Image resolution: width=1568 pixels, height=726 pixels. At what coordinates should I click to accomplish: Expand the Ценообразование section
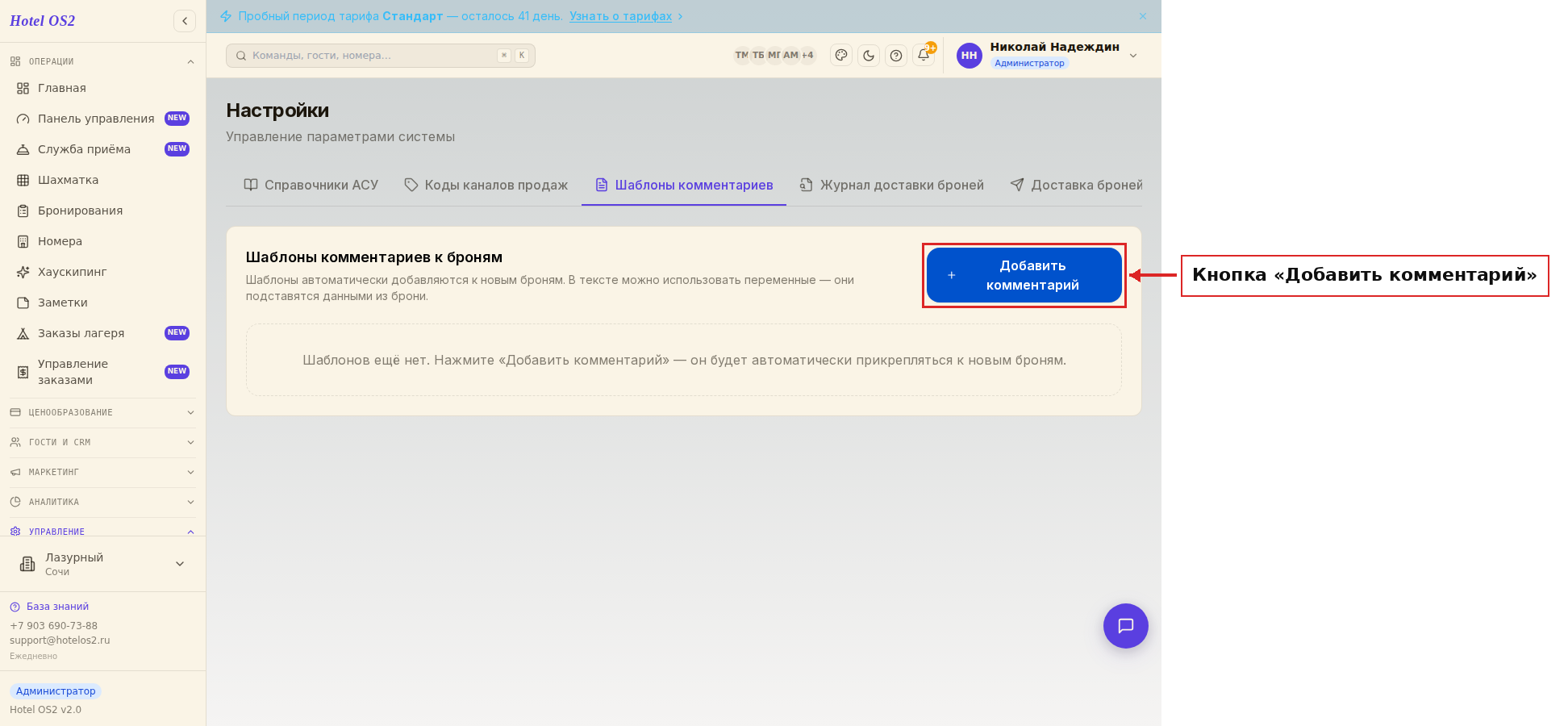point(102,412)
